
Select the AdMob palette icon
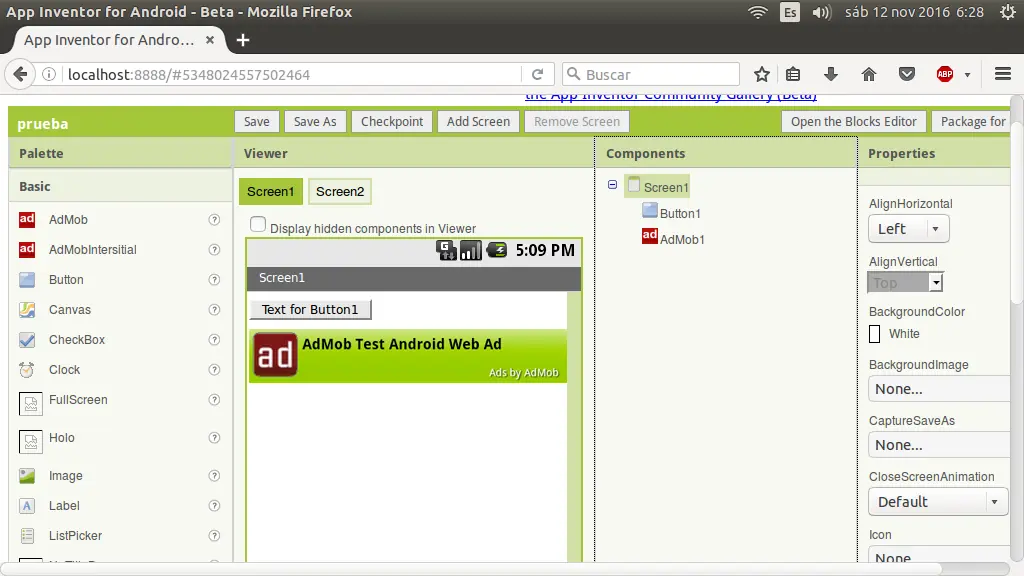27,219
